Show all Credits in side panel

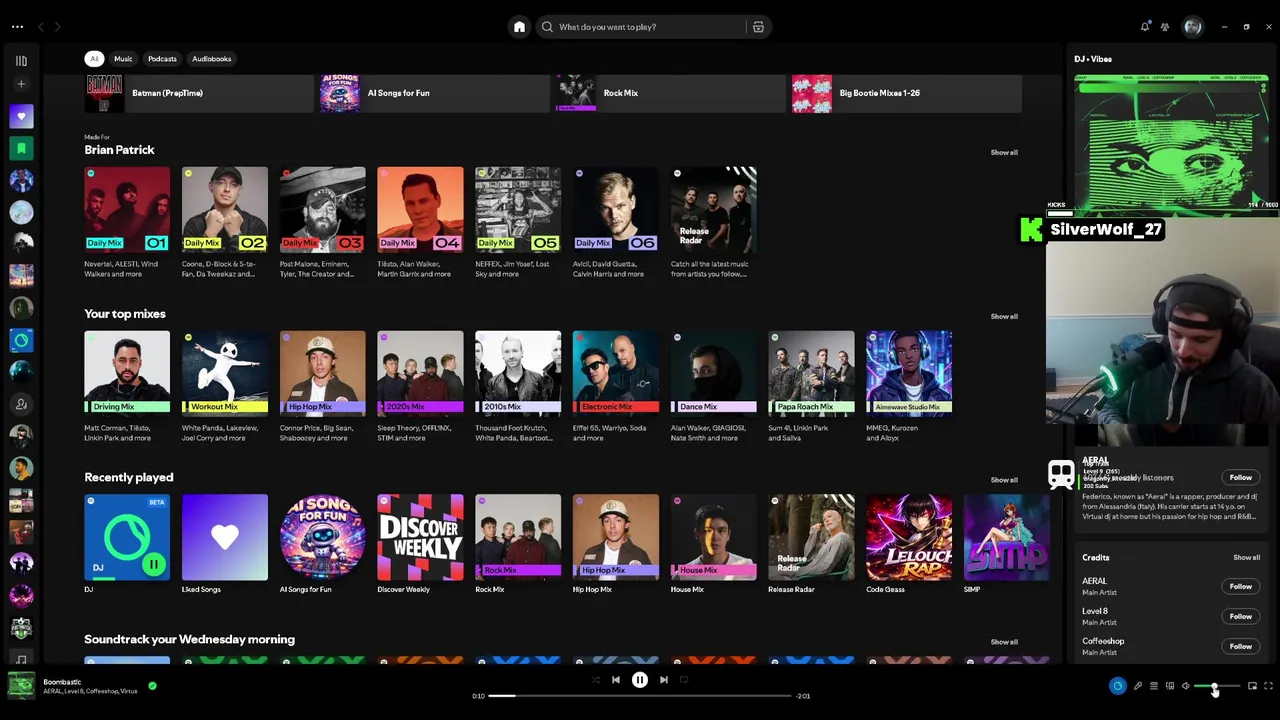click(x=1246, y=557)
